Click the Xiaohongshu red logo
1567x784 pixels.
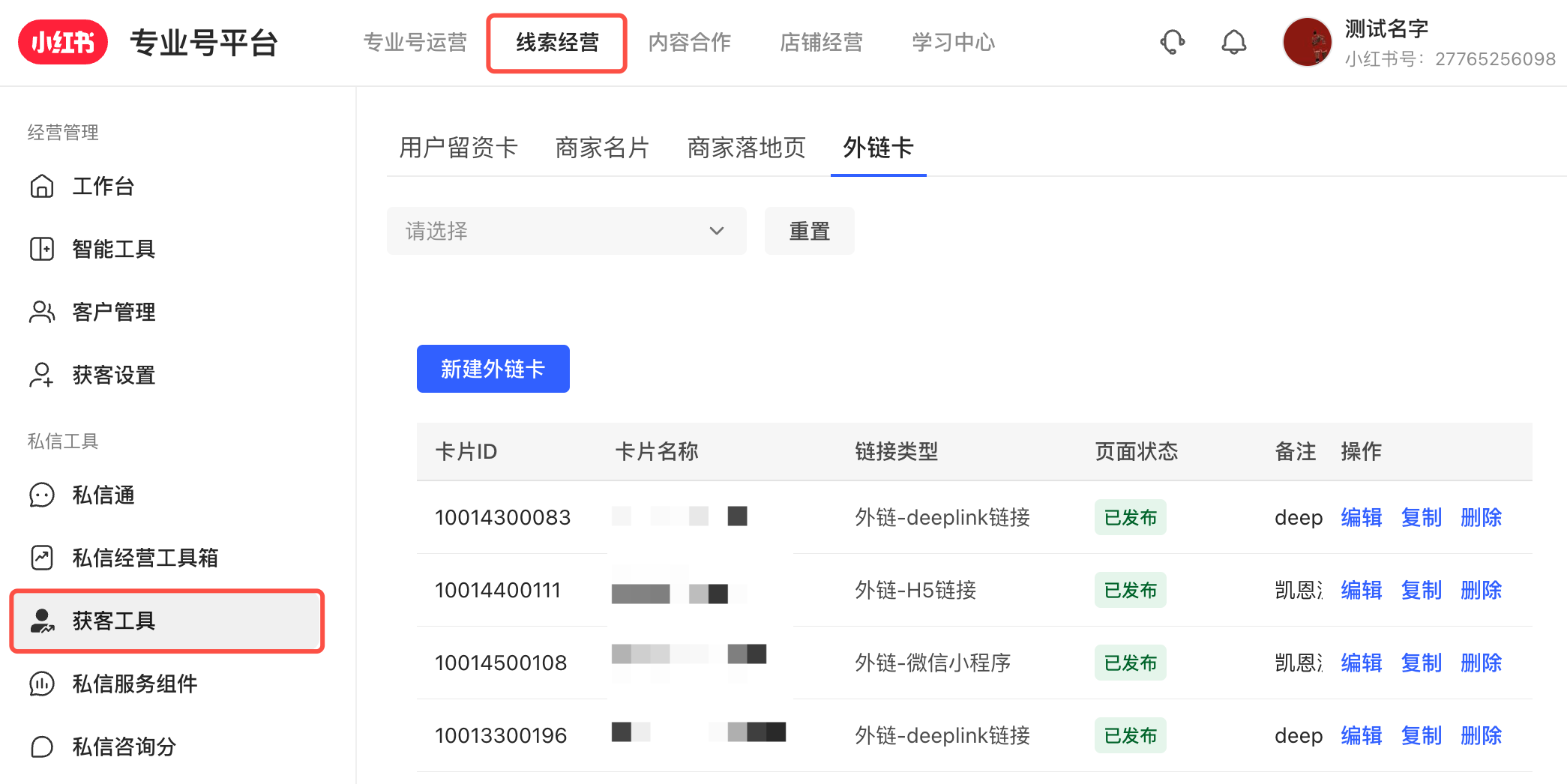point(63,42)
